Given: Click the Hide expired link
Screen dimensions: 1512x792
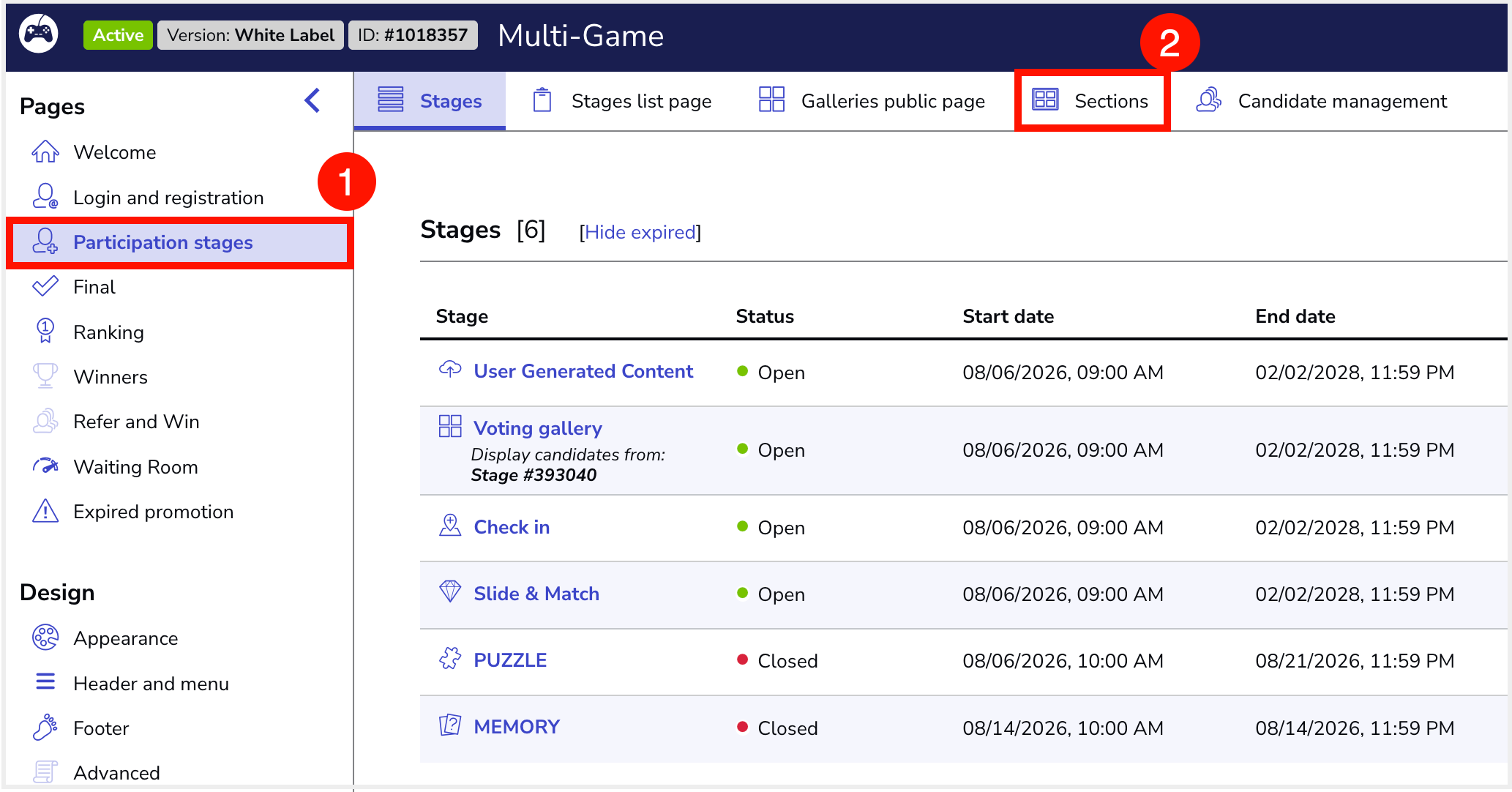Looking at the screenshot, I should pos(640,232).
